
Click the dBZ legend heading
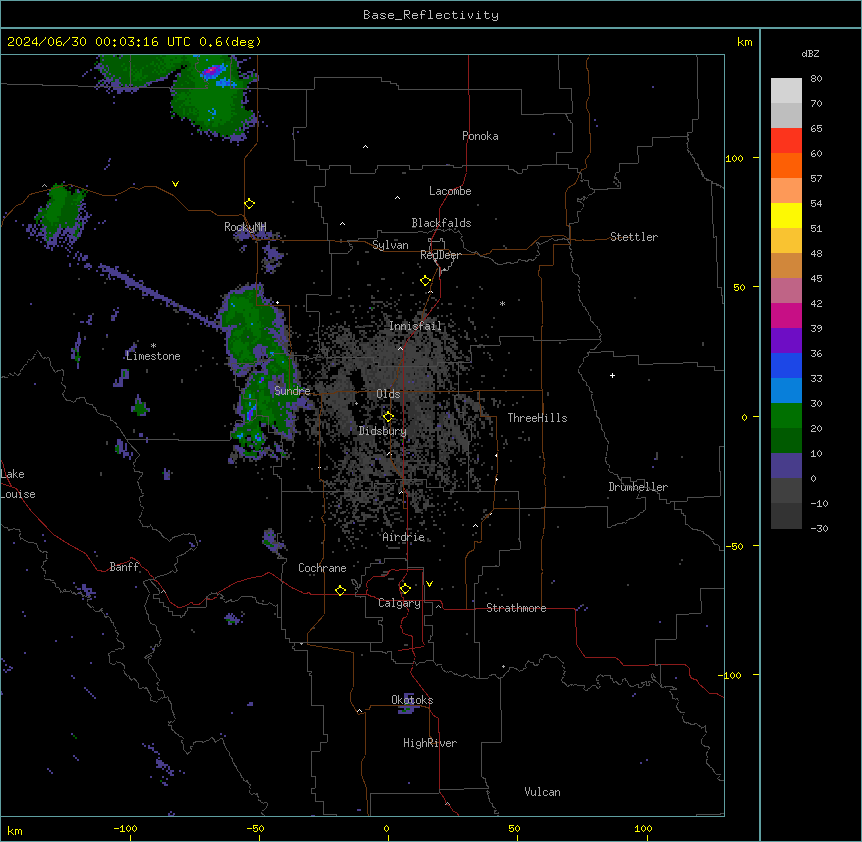(x=810, y=54)
